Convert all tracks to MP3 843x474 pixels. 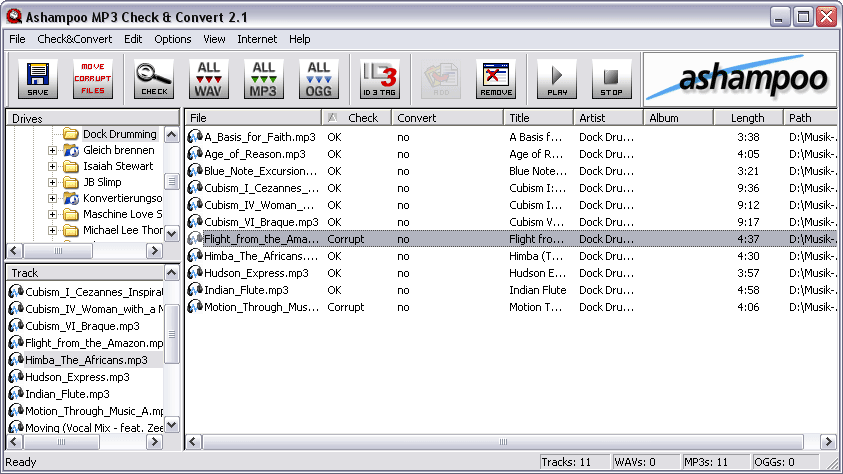click(x=263, y=79)
